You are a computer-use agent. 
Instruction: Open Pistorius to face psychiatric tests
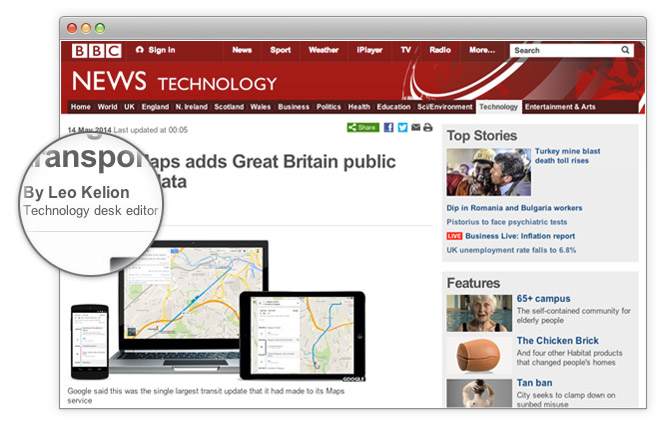(x=507, y=222)
